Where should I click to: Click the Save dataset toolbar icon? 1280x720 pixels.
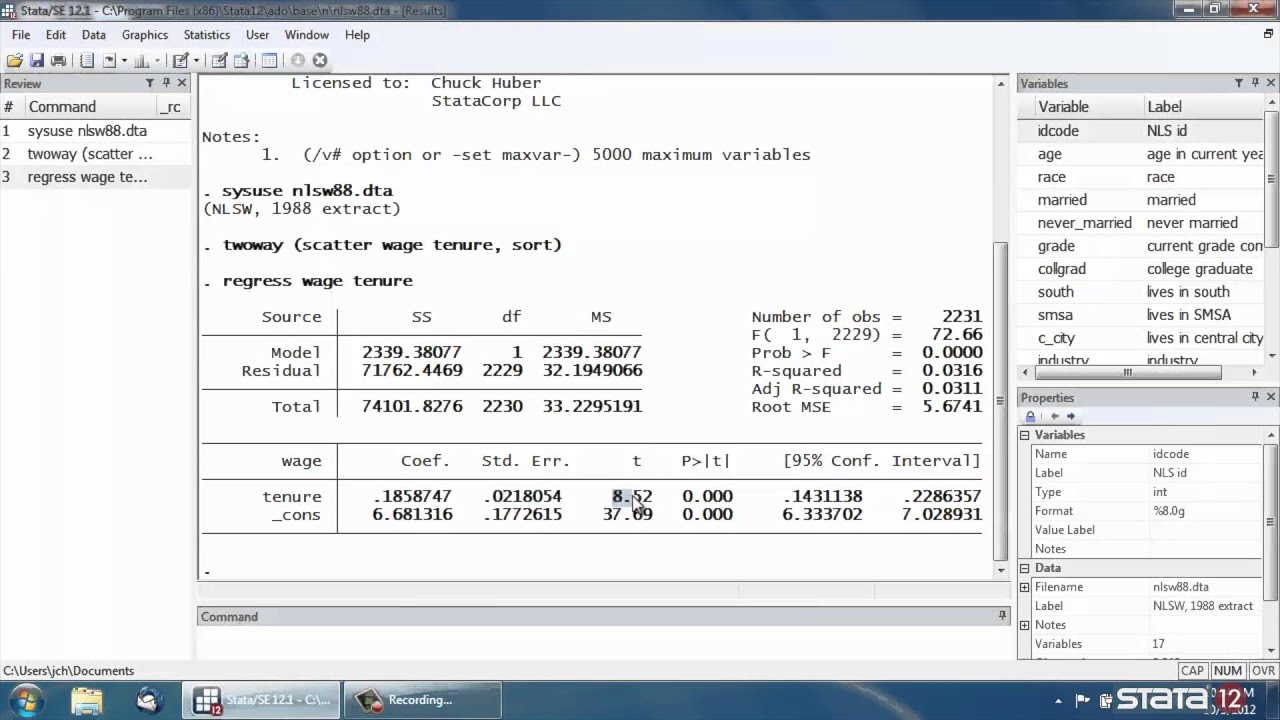(37, 61)
